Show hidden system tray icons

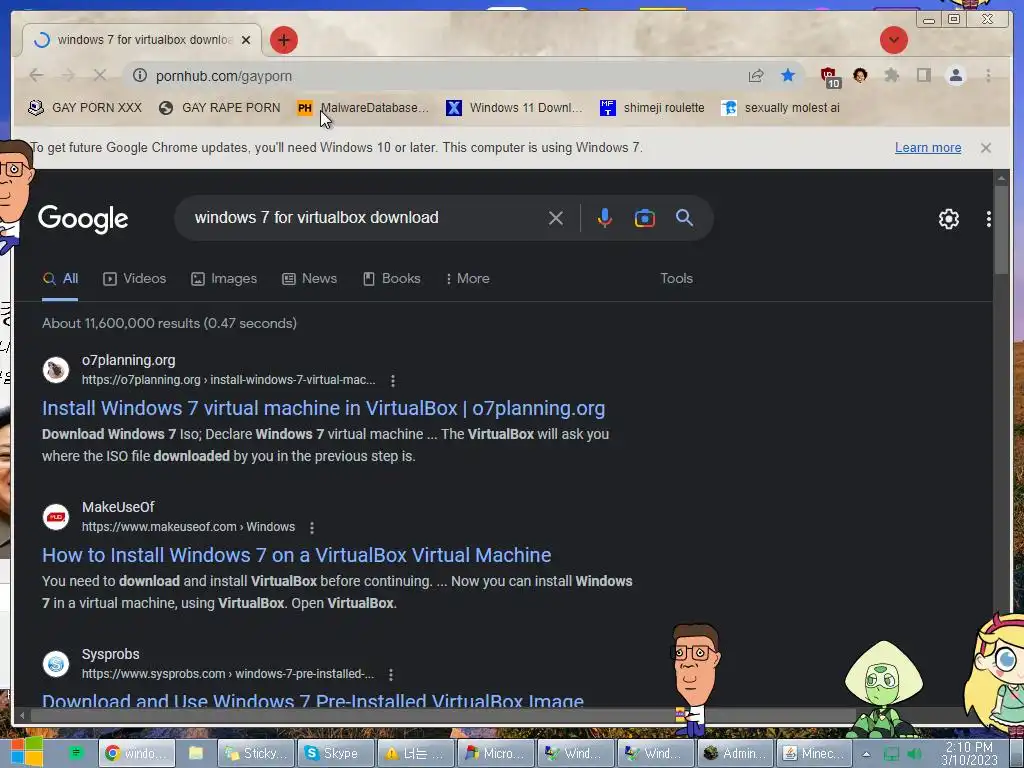[867, 754]
